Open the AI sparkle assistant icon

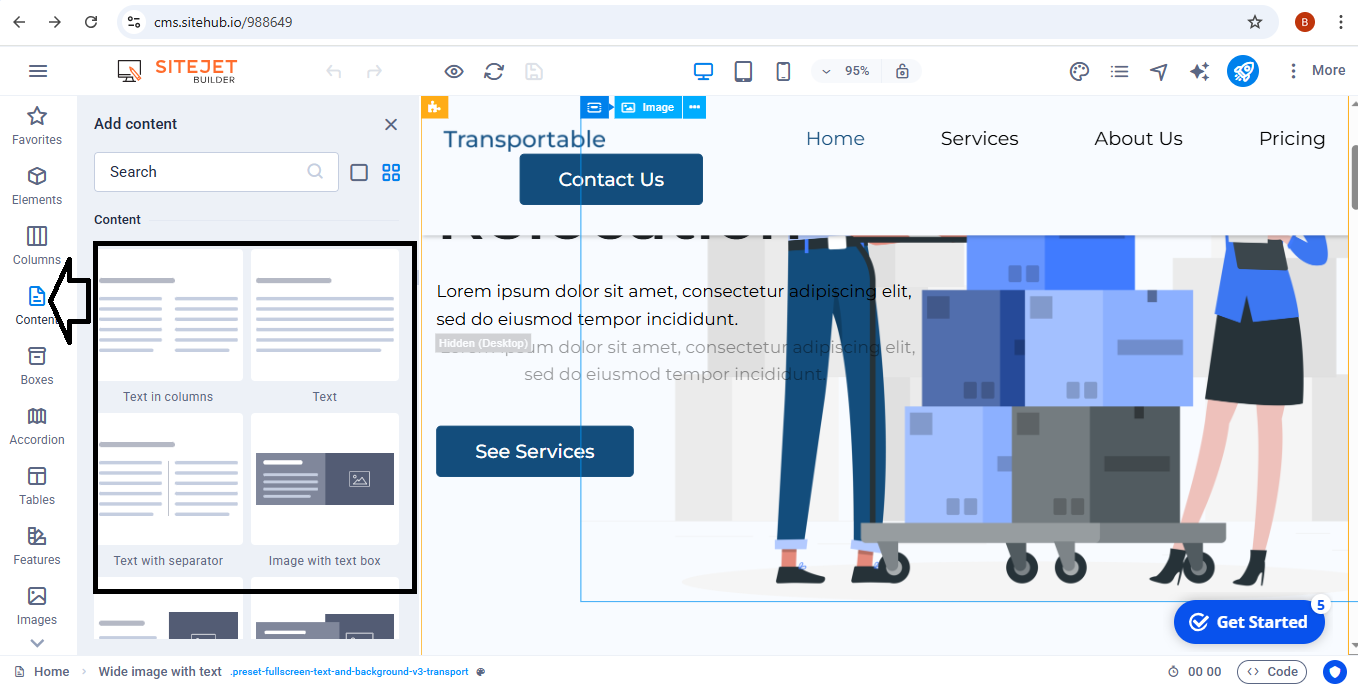tap(1199, 71)
